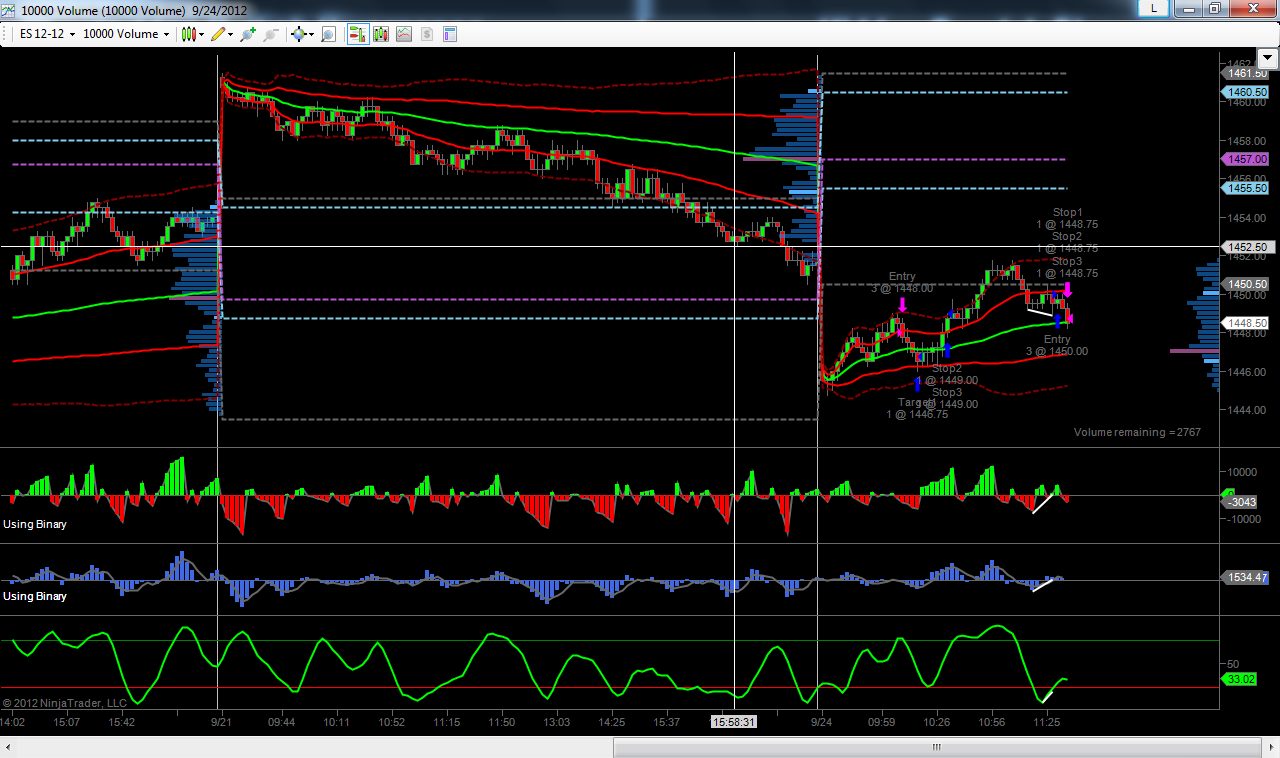Click the 15:58:31 crosshair time marker

point(734,721)
